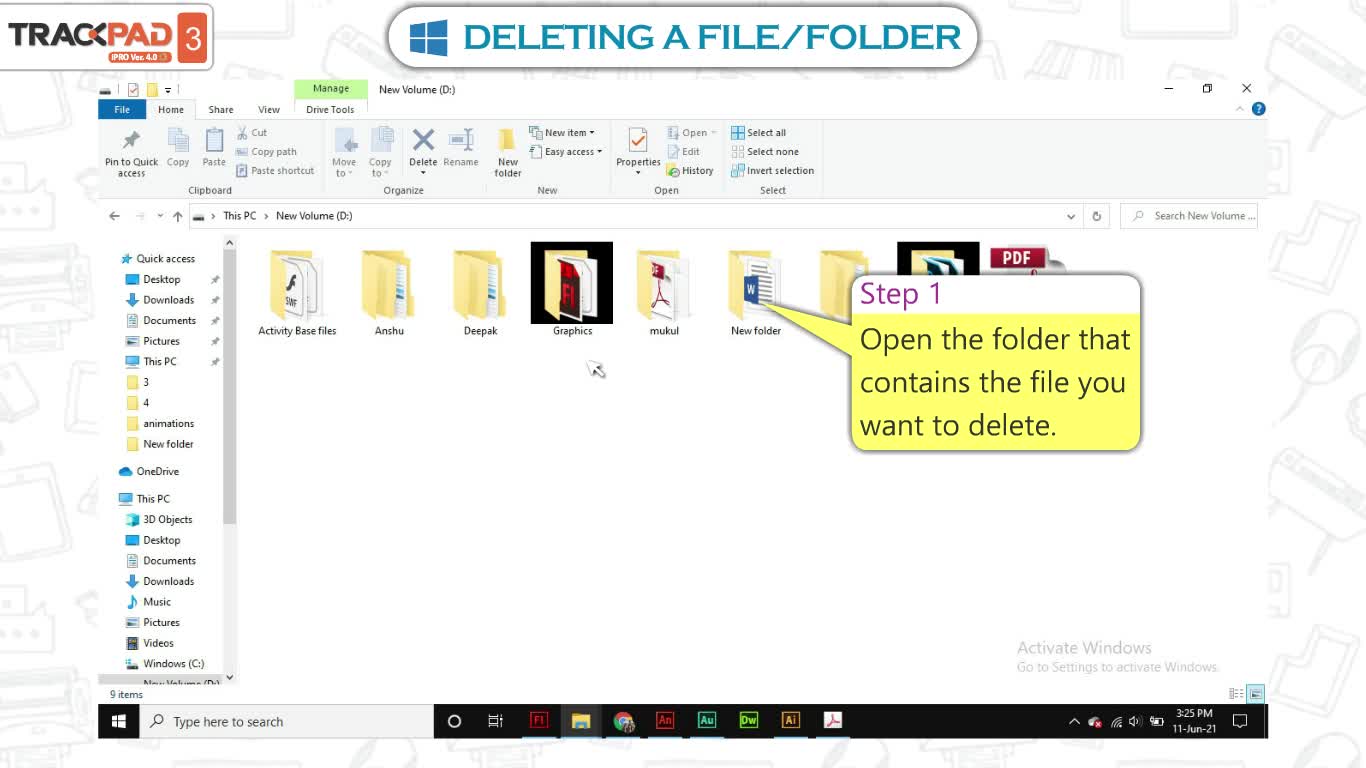Switch to large icons view in status bar
This screenshot has height=768, width=1366.
click(x=1256, y=693)
